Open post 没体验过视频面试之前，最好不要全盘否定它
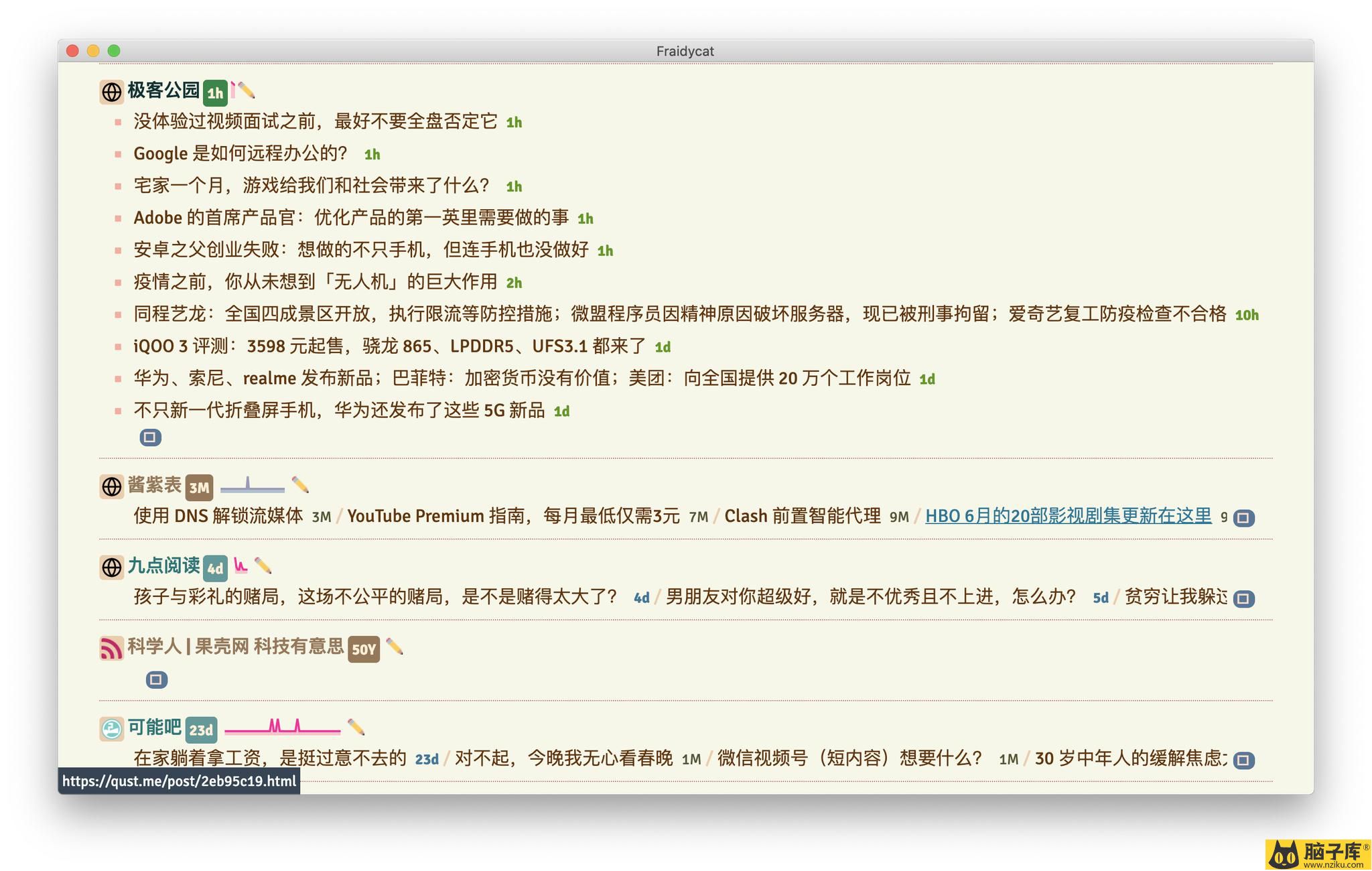 (316, 121)
